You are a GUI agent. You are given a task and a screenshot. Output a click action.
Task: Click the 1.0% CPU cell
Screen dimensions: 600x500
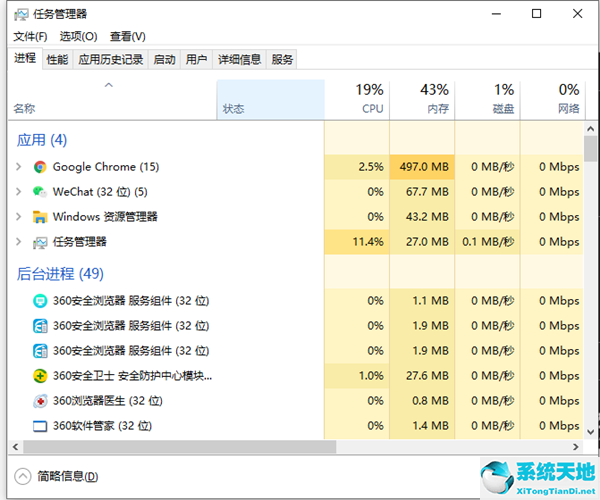coord(357,376)
